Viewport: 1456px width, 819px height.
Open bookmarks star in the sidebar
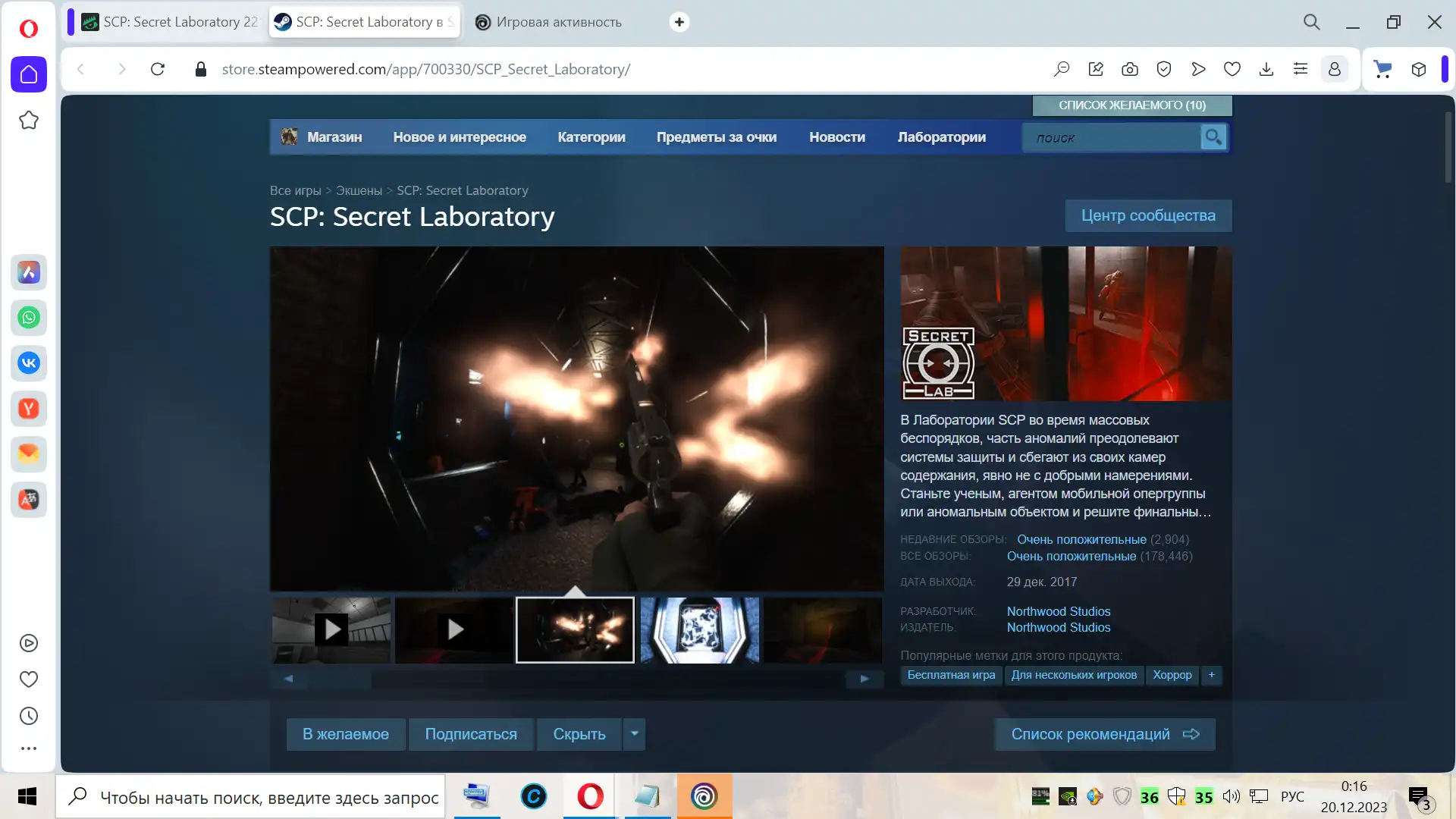pyautogui.click(x=29, y=120)
